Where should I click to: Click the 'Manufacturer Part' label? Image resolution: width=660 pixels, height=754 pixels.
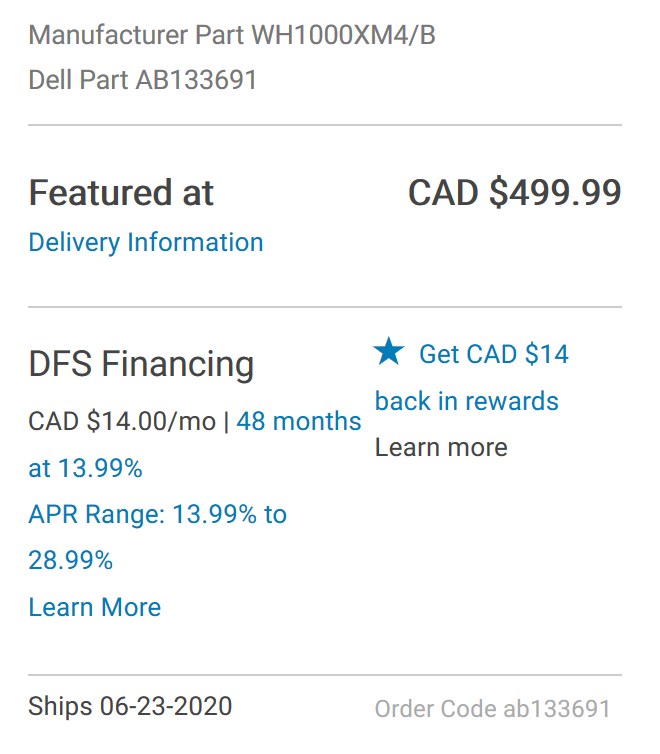tap(137, 36)
